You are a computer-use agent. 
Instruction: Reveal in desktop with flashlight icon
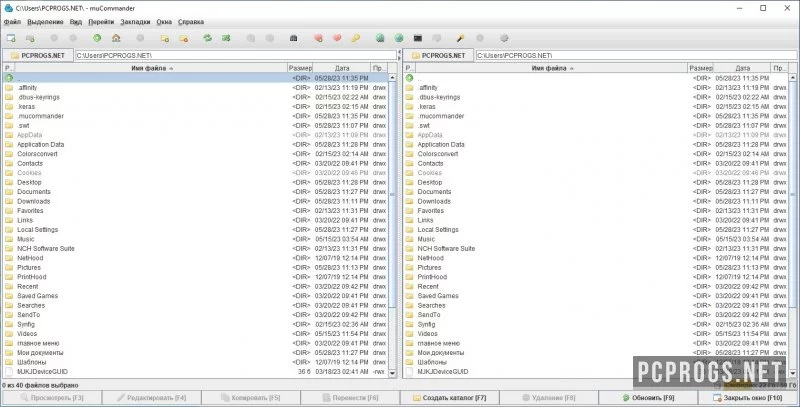point(460,38)
